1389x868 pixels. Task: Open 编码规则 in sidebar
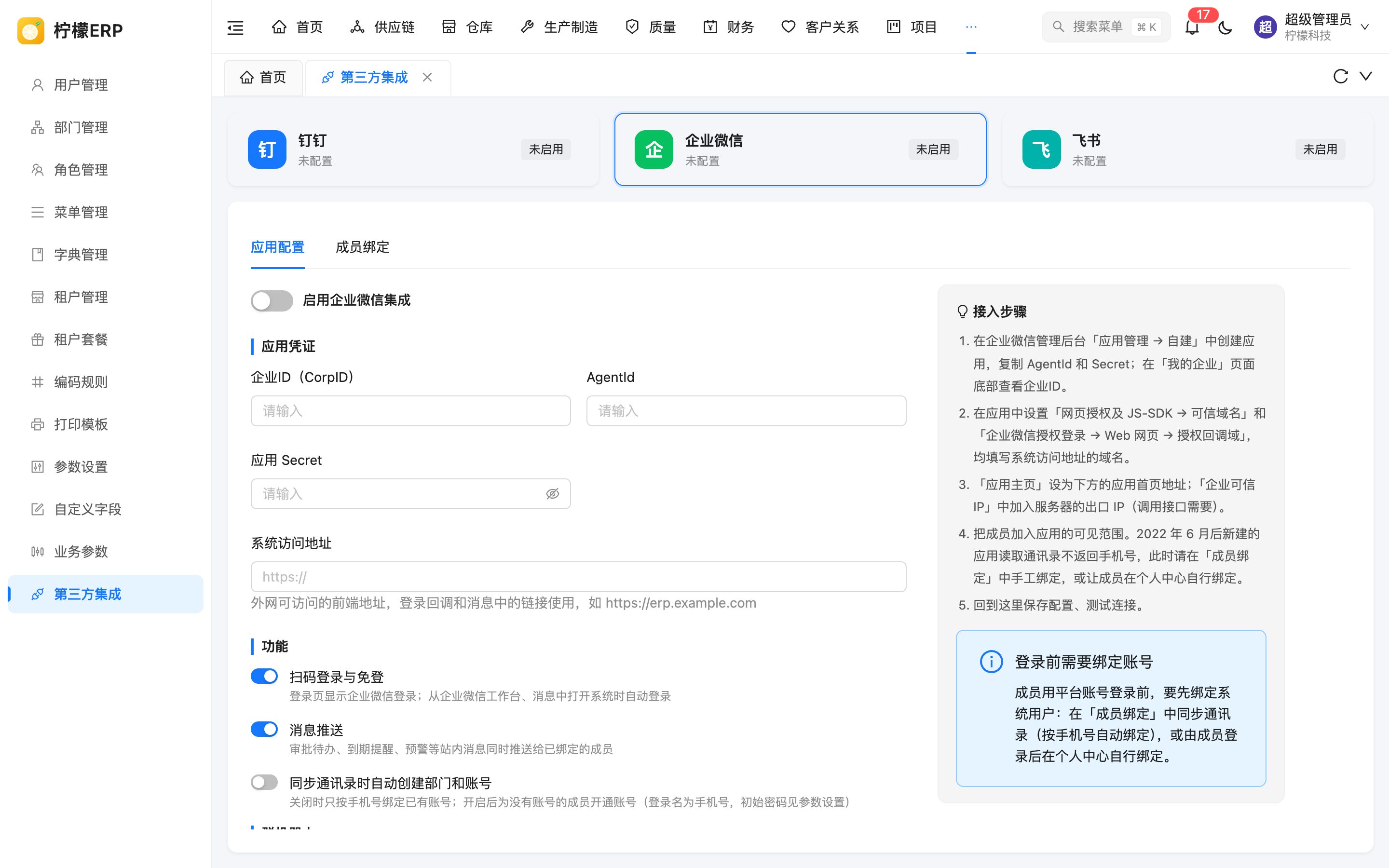(106, 382)
